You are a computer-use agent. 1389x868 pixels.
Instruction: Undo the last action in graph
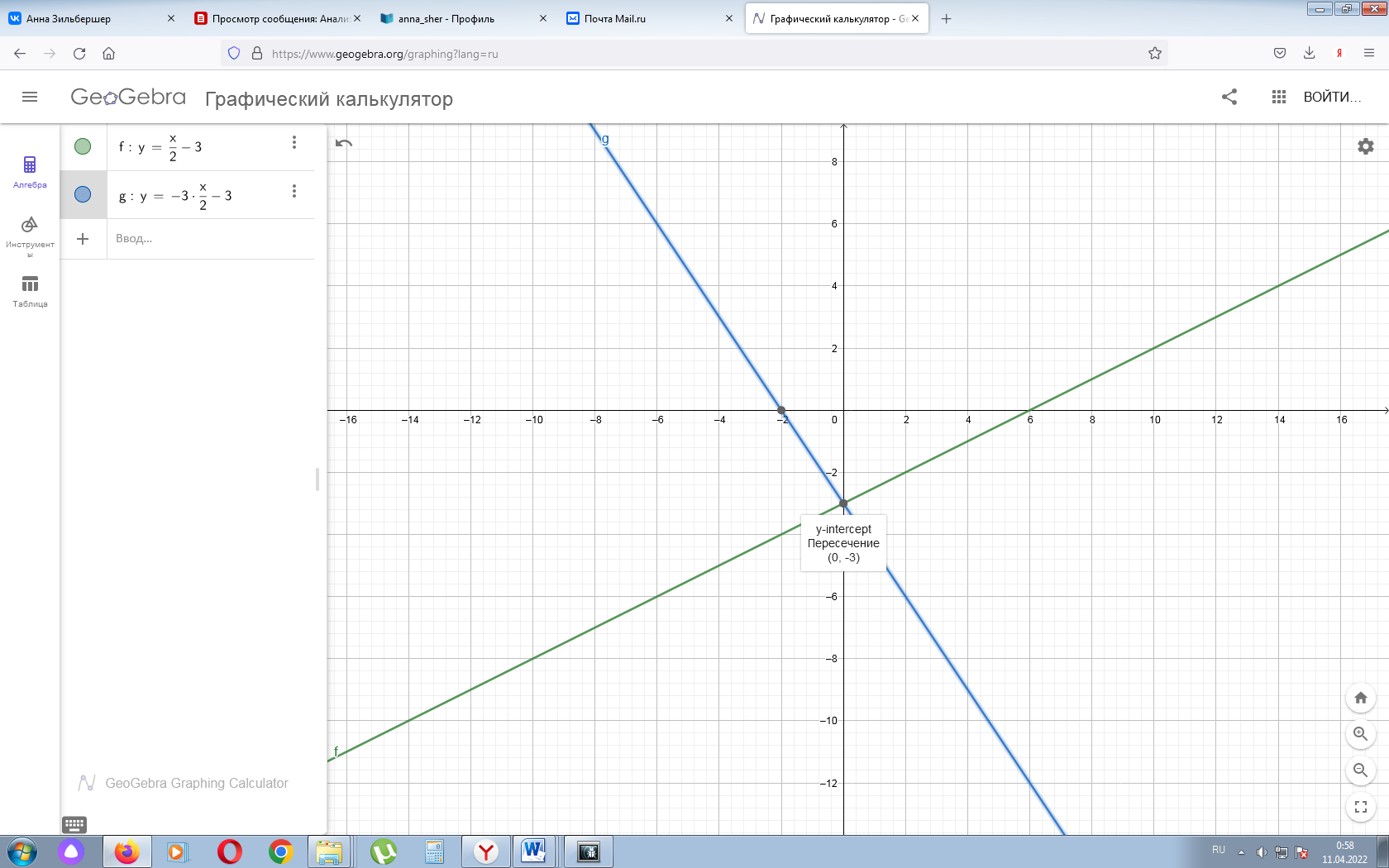[344, 143]
